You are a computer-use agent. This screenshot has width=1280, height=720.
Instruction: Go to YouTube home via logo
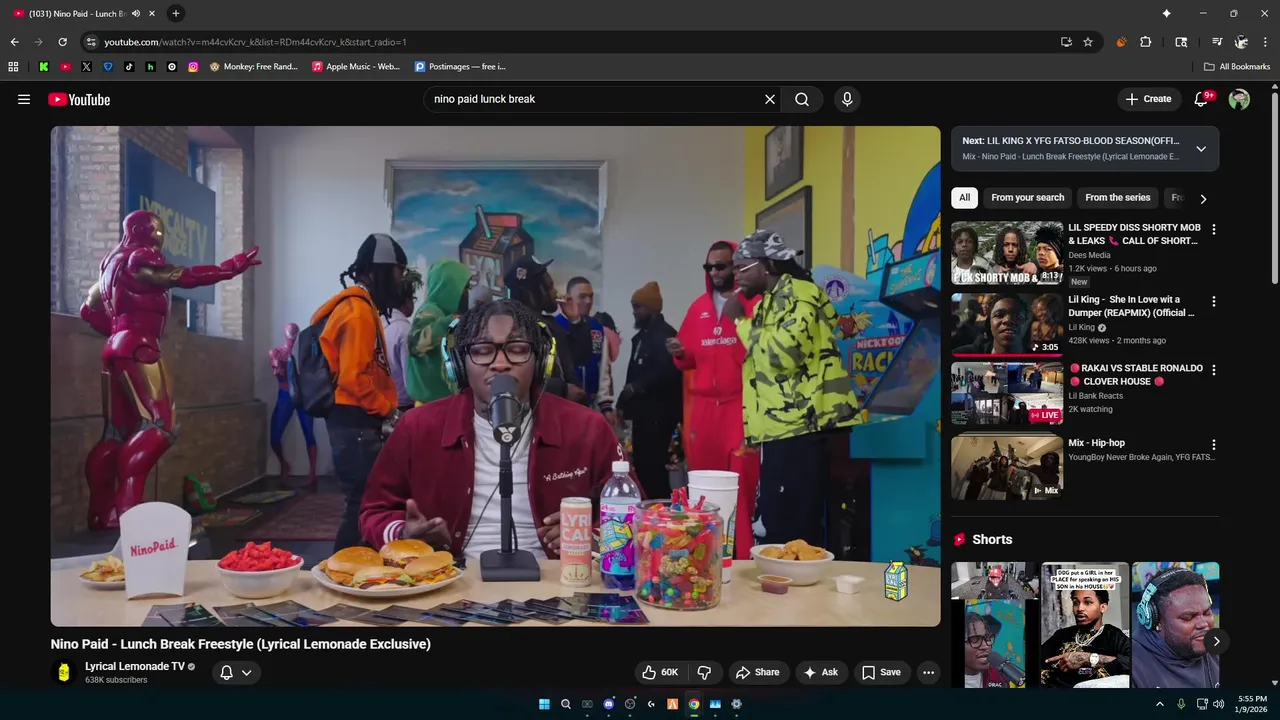coord(79,99)
